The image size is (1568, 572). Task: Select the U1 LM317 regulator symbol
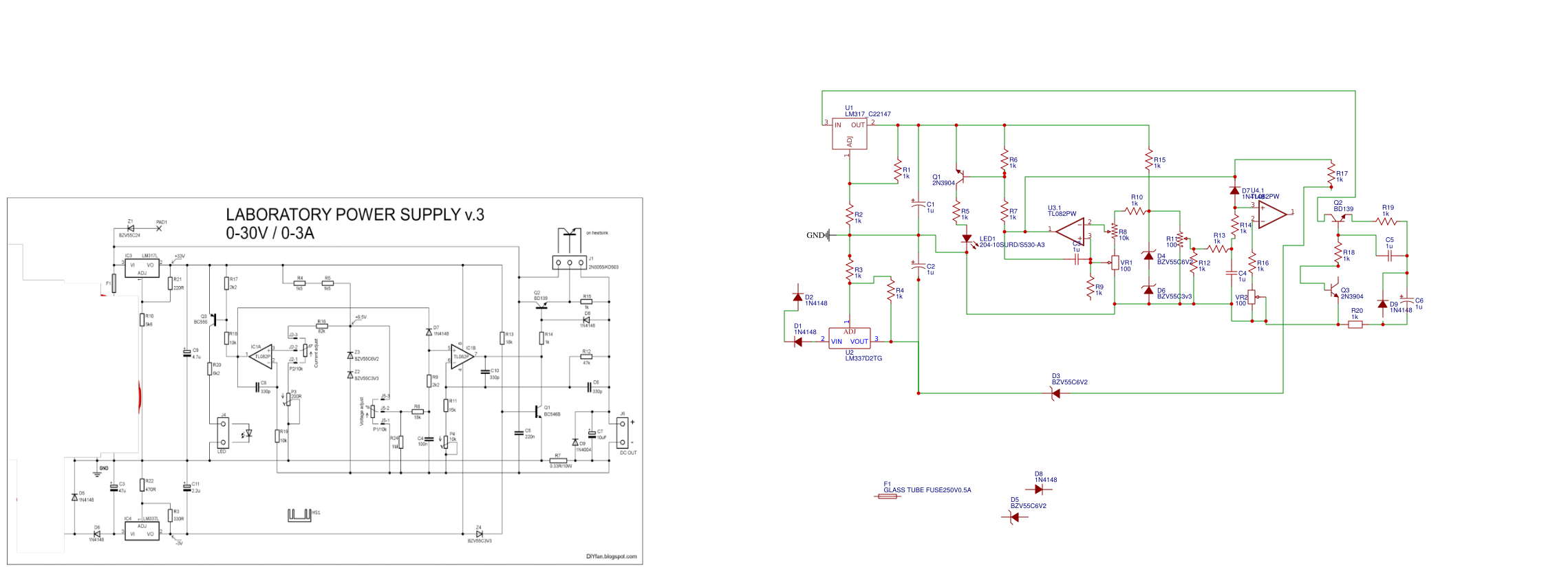pyautogui.click(x=849, y=134)
